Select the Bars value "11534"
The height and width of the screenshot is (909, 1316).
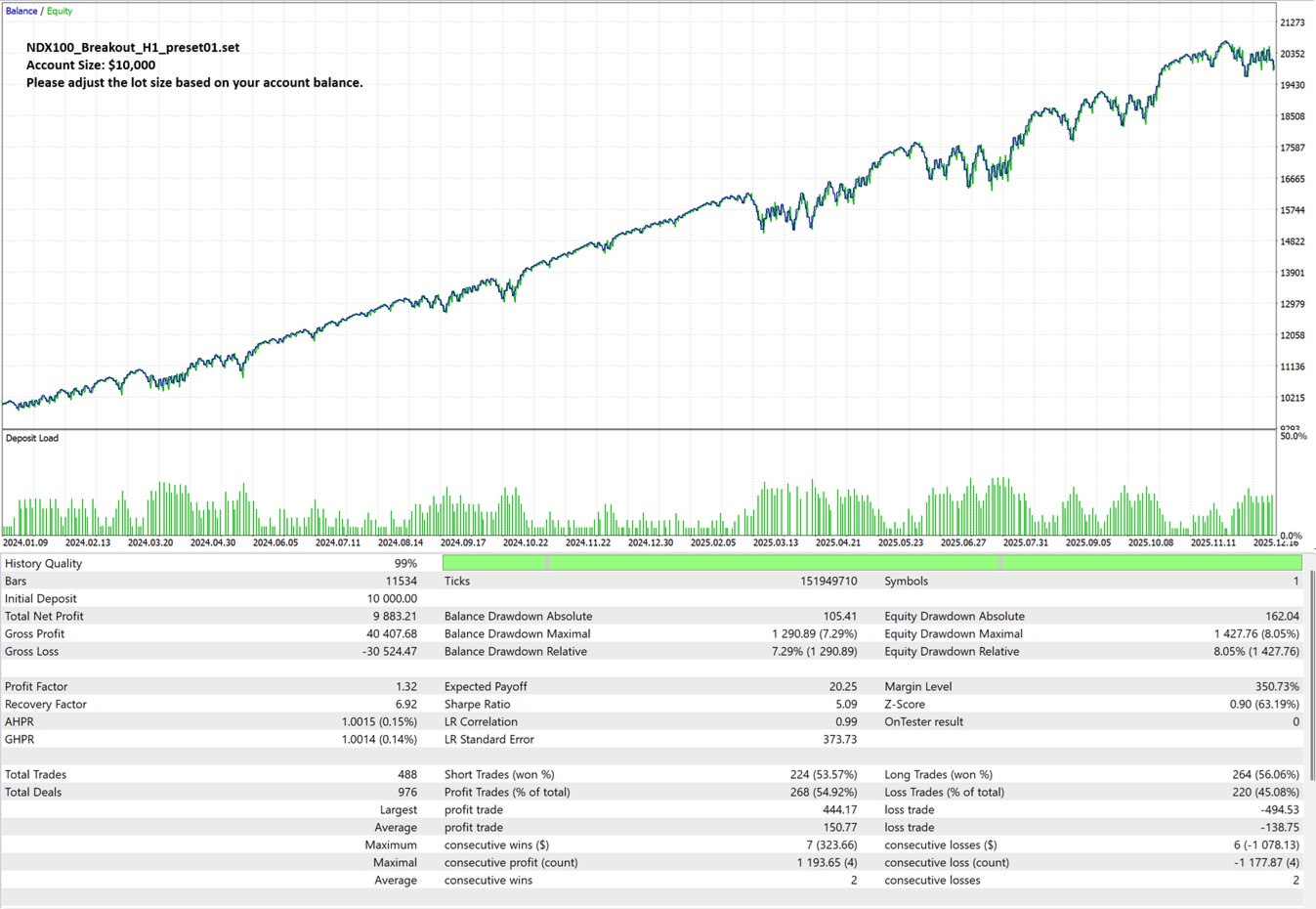401,581
